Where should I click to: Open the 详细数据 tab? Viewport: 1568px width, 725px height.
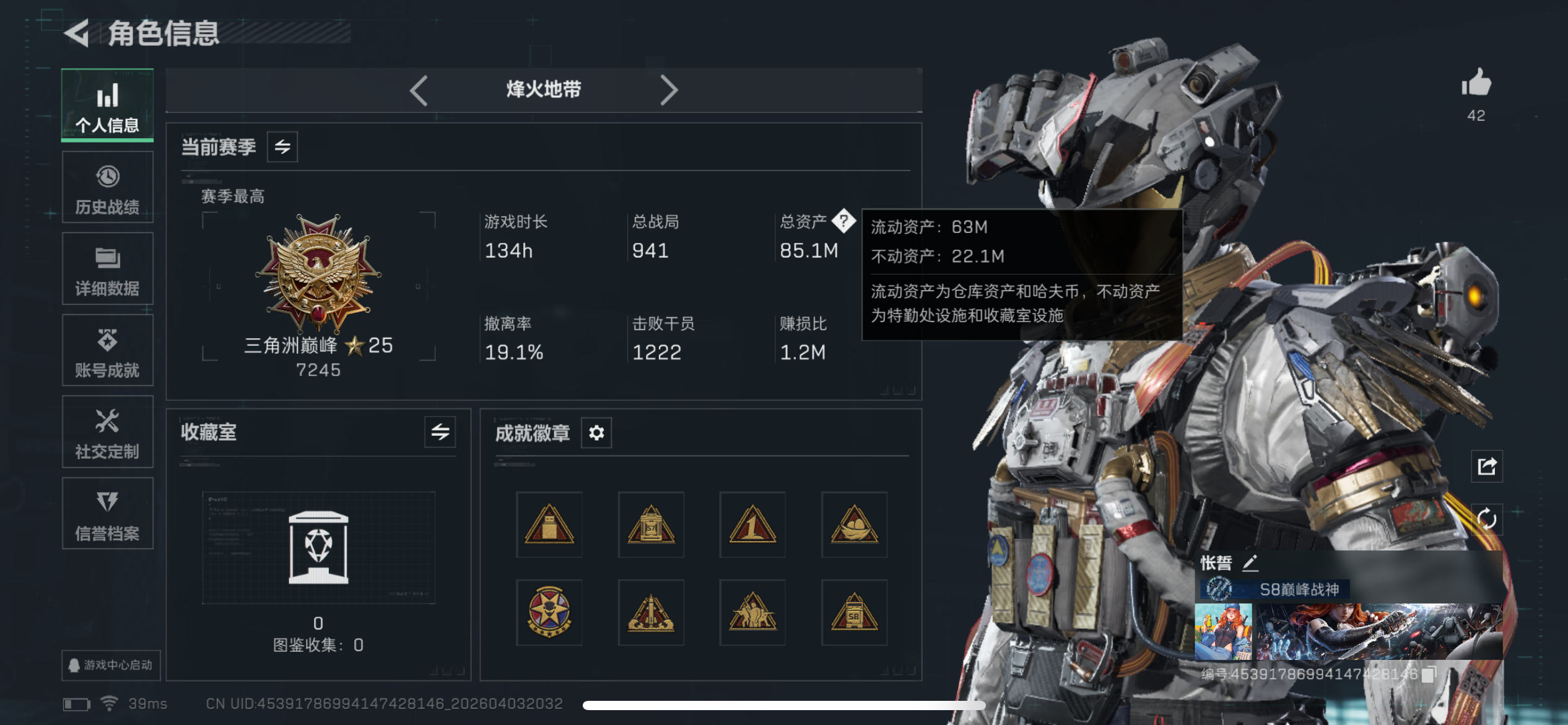click(x=108, y=269)
